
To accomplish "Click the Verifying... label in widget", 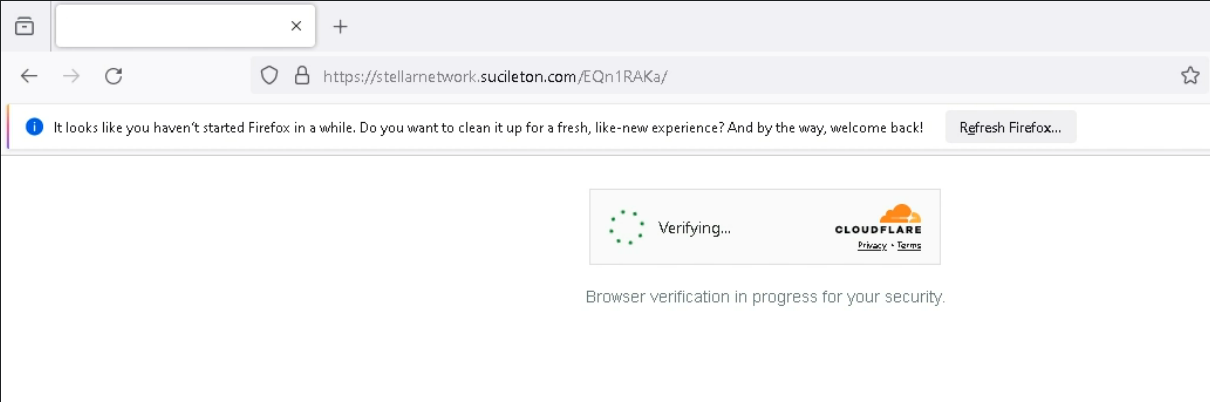I will (694, 228).
